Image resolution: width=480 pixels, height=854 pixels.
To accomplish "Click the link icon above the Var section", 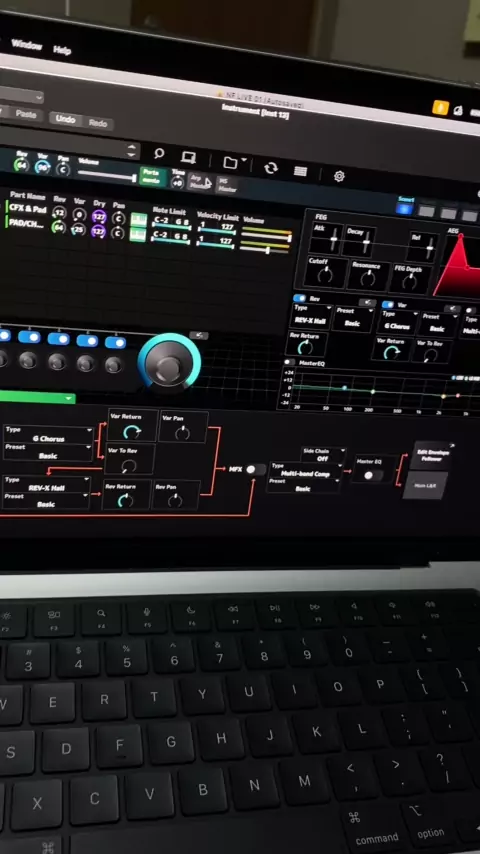I will click(452, 308).
